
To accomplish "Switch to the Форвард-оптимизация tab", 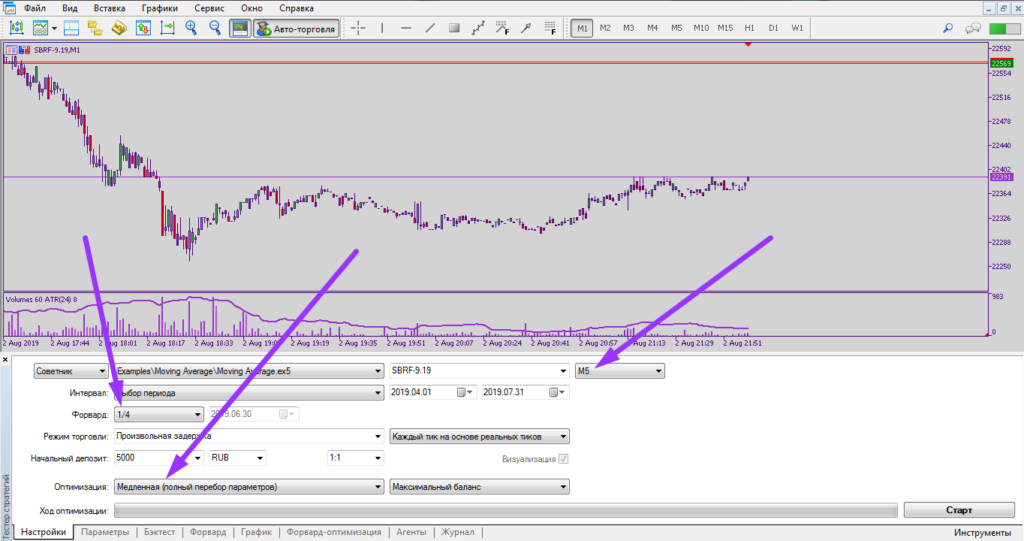I will [x=334, y=532].
